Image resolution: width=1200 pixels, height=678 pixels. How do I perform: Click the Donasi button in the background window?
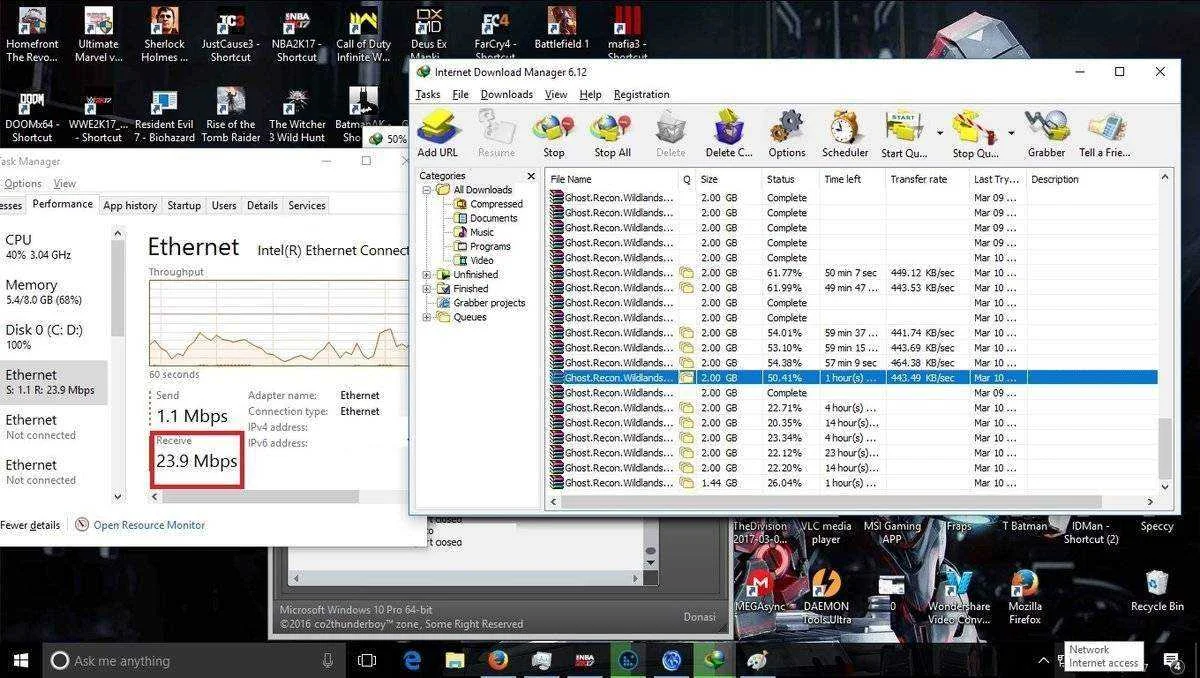pos(699,617)
